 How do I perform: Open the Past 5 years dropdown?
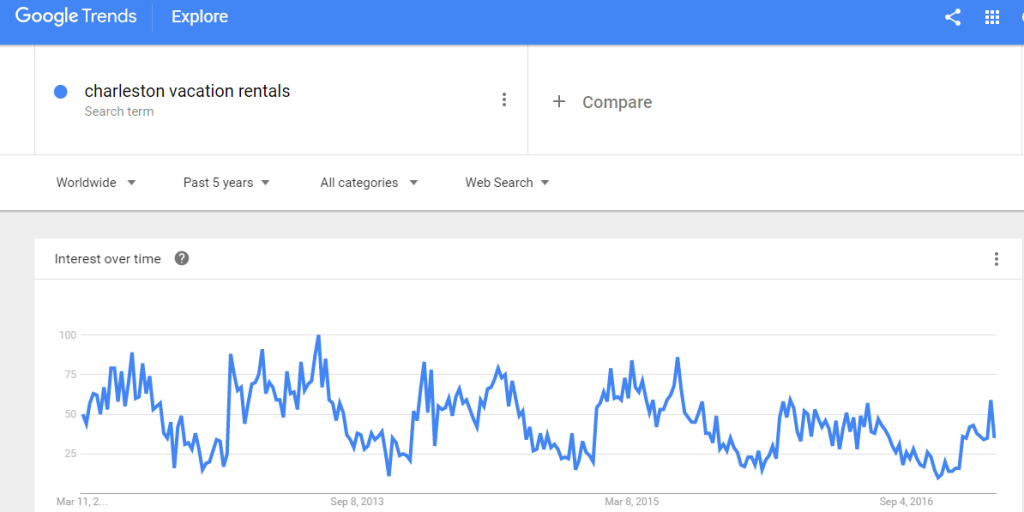226,182
